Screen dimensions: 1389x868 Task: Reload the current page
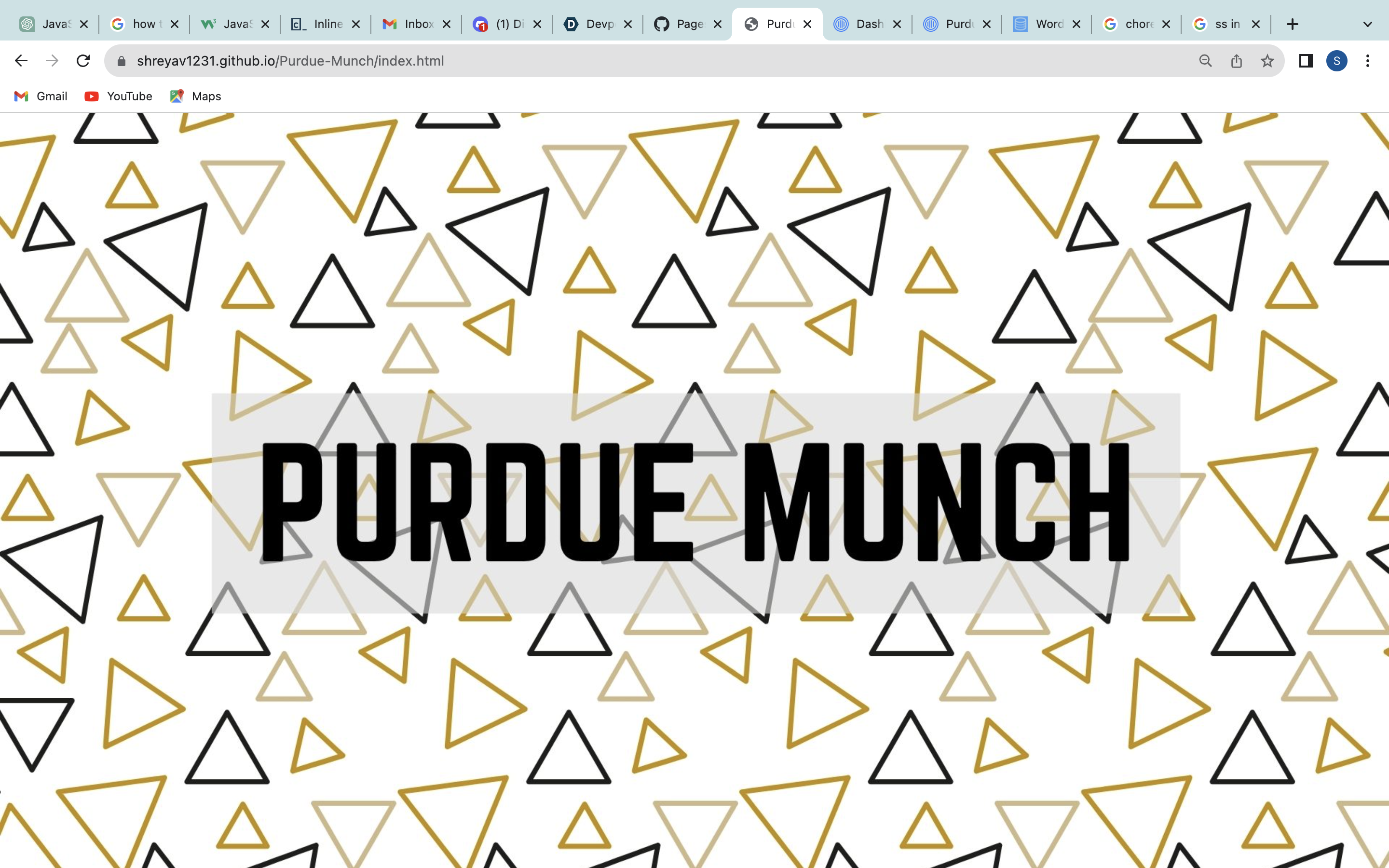[x=83, y=61]
